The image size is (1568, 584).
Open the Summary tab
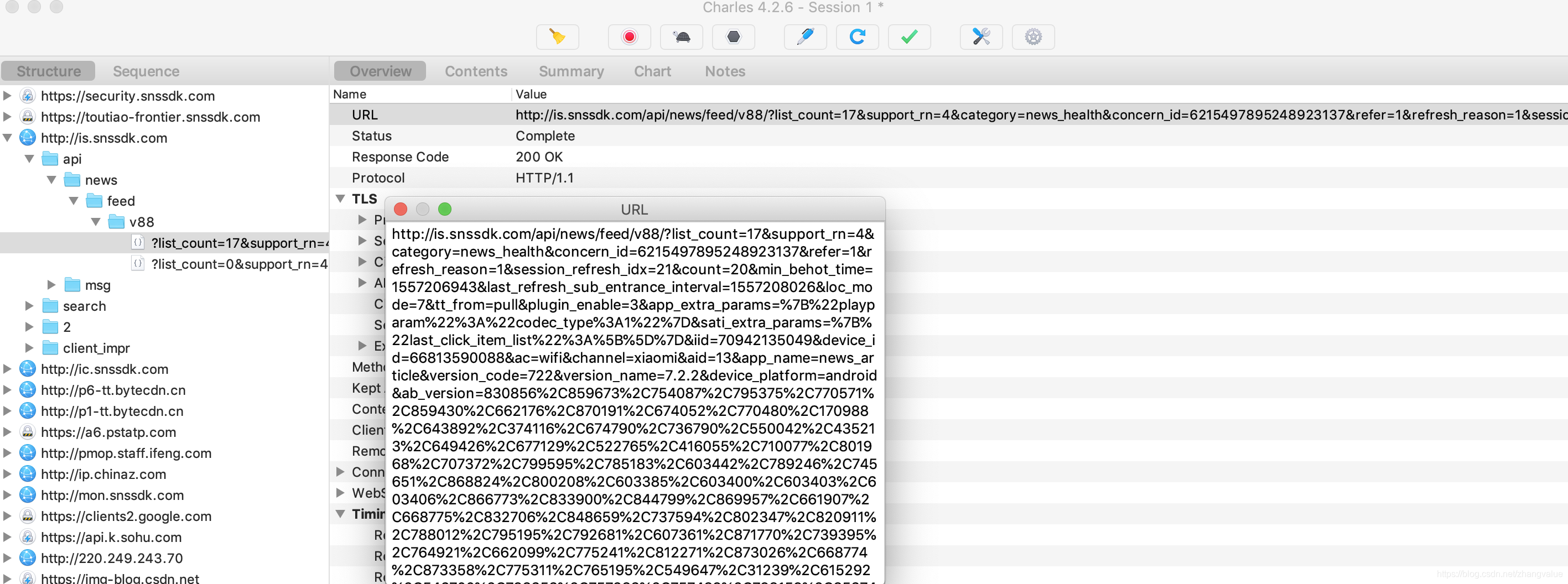[571, 71]
